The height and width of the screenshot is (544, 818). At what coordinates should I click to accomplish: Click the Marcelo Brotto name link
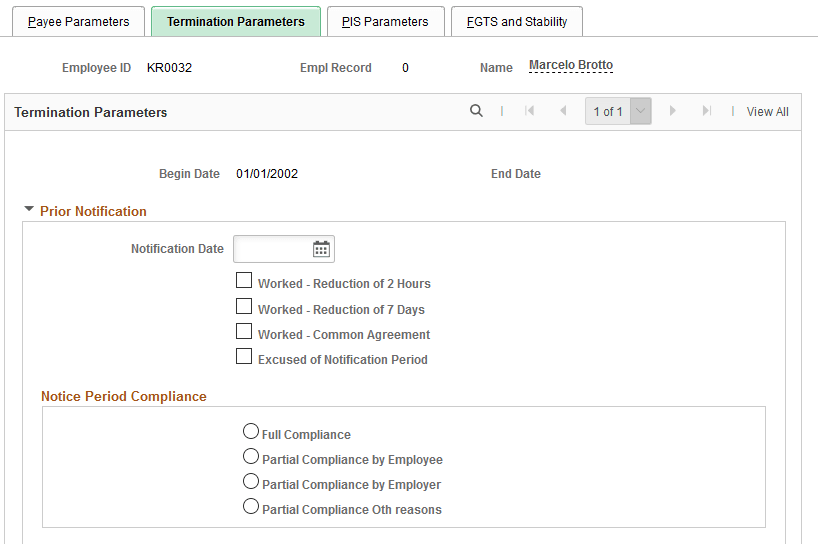coord(571,65)
